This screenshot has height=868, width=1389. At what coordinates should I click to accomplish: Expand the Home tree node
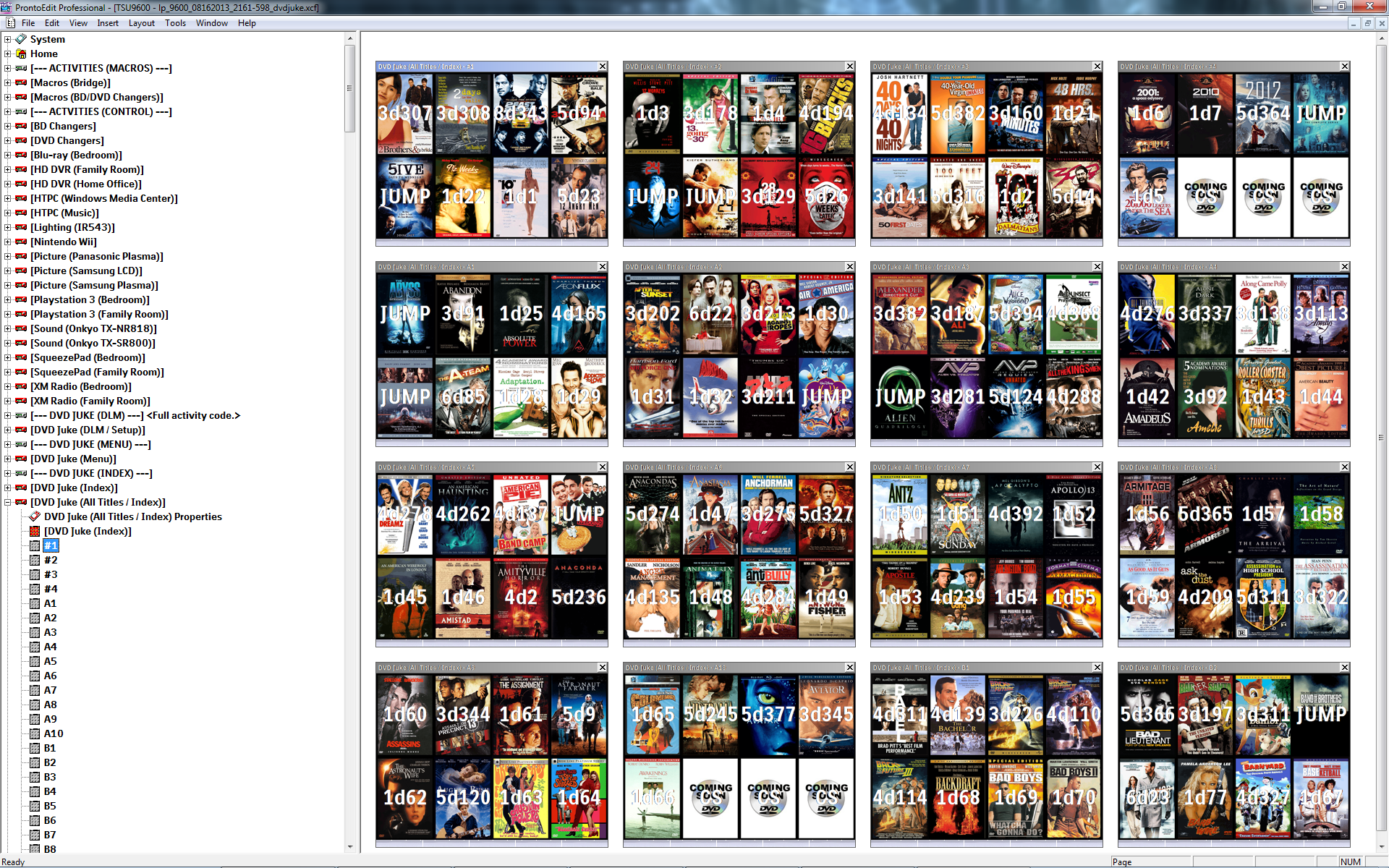coord(7,54)
